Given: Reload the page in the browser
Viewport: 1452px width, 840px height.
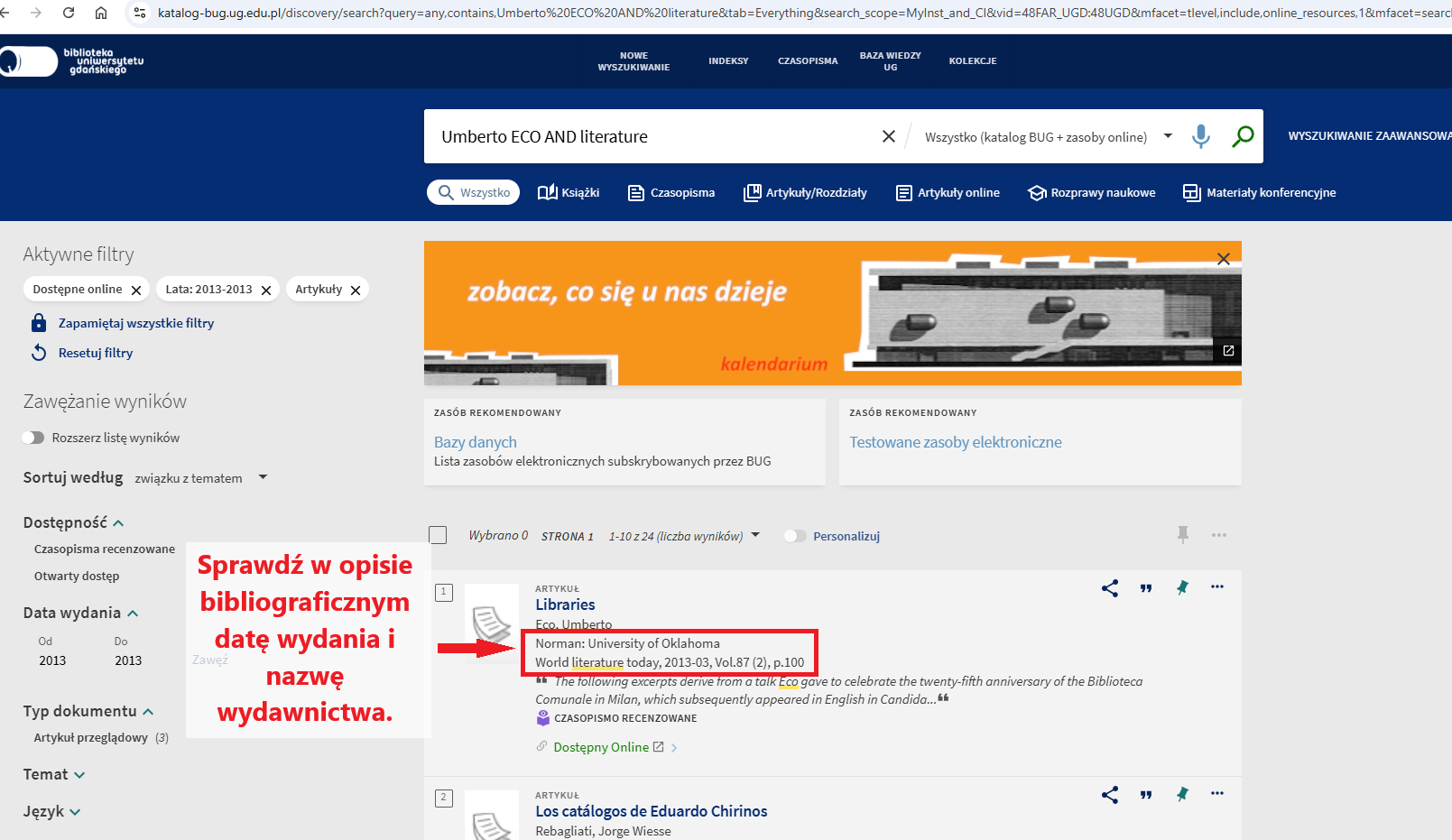Looking at the screenshot, I should tap(69, 13).
